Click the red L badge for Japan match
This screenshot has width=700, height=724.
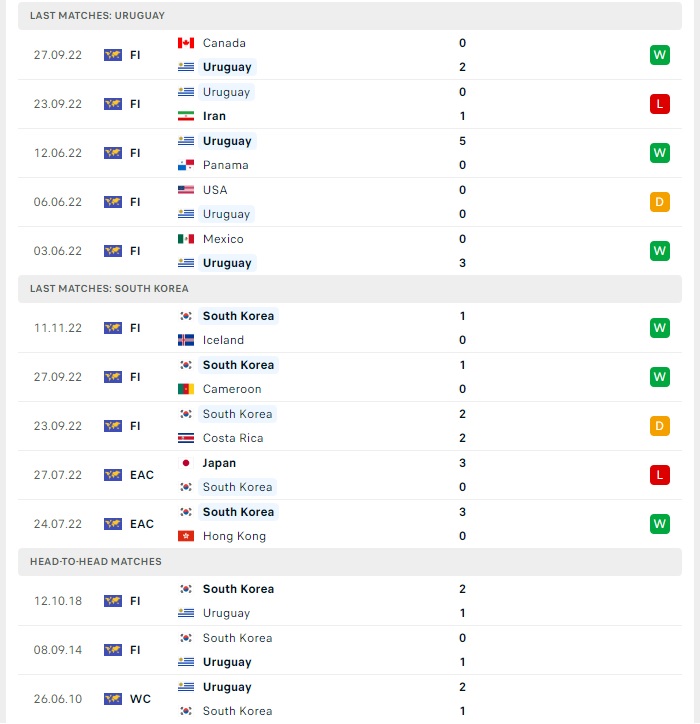pos(659,475)
